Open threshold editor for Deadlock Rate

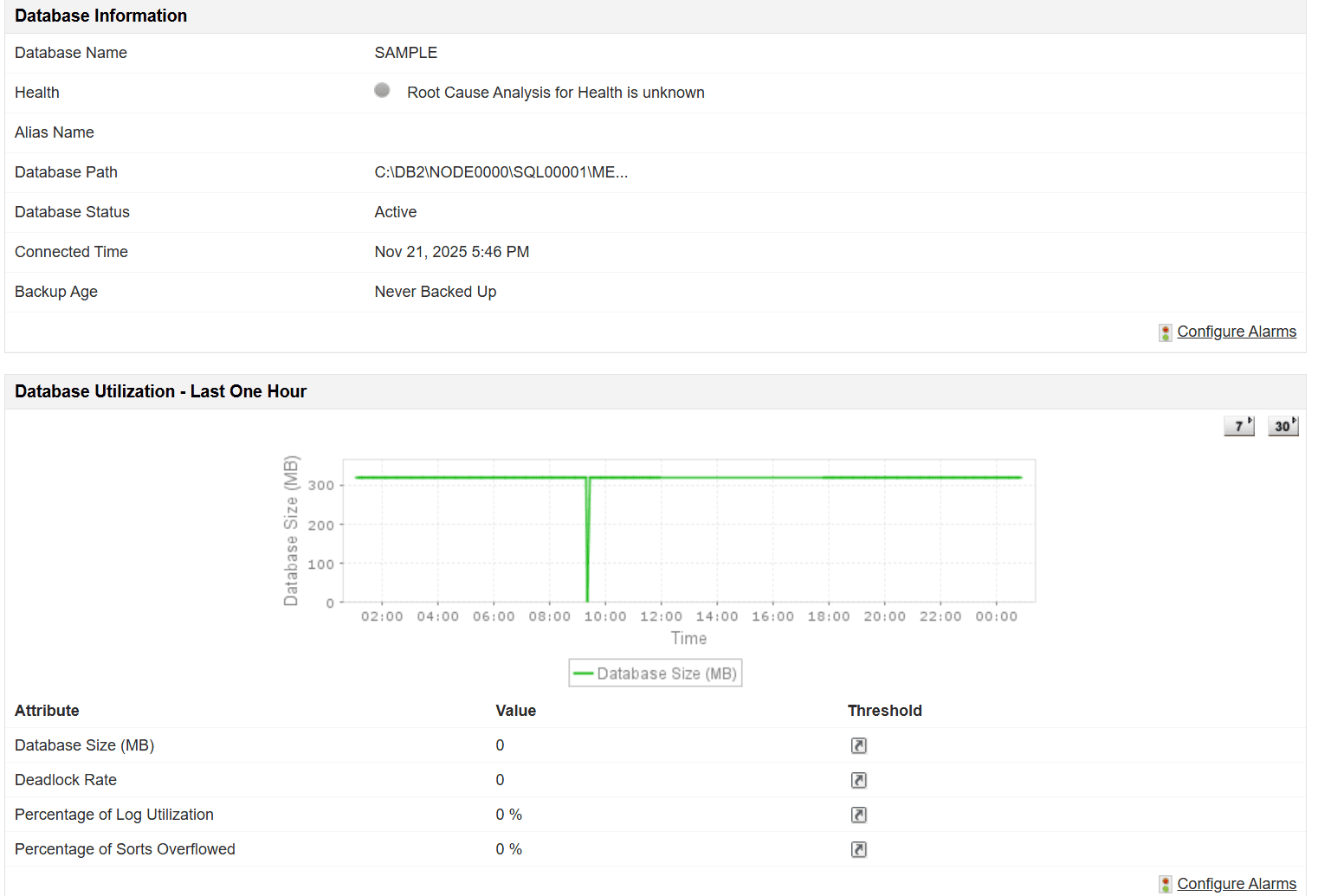(x=858, y=780)
